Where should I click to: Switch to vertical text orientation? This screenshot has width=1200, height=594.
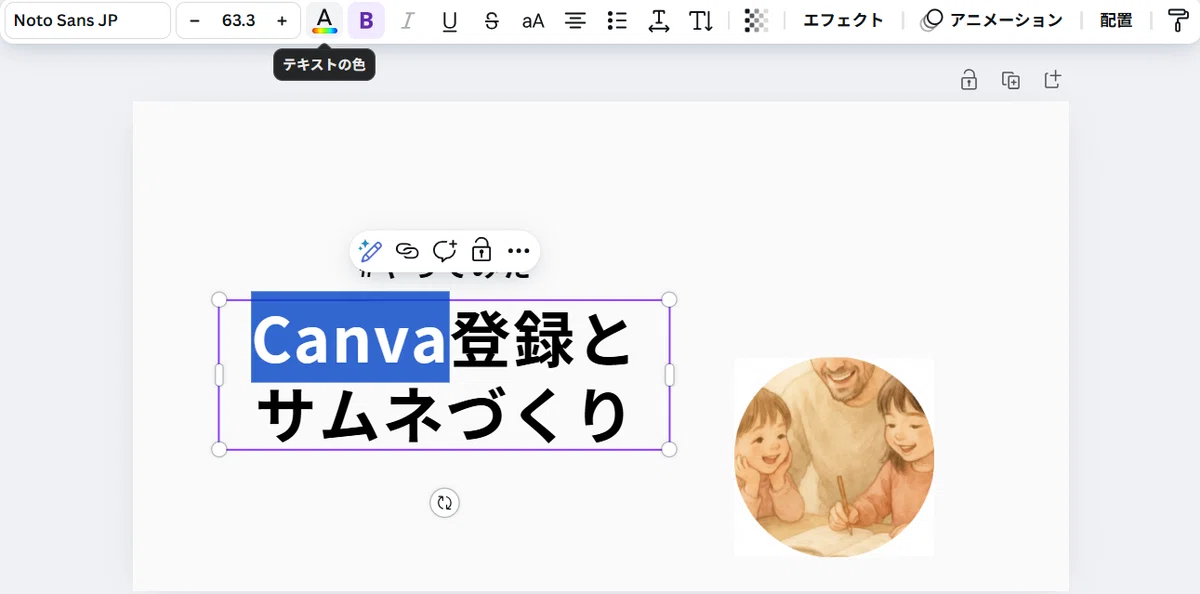coord(701,20)
